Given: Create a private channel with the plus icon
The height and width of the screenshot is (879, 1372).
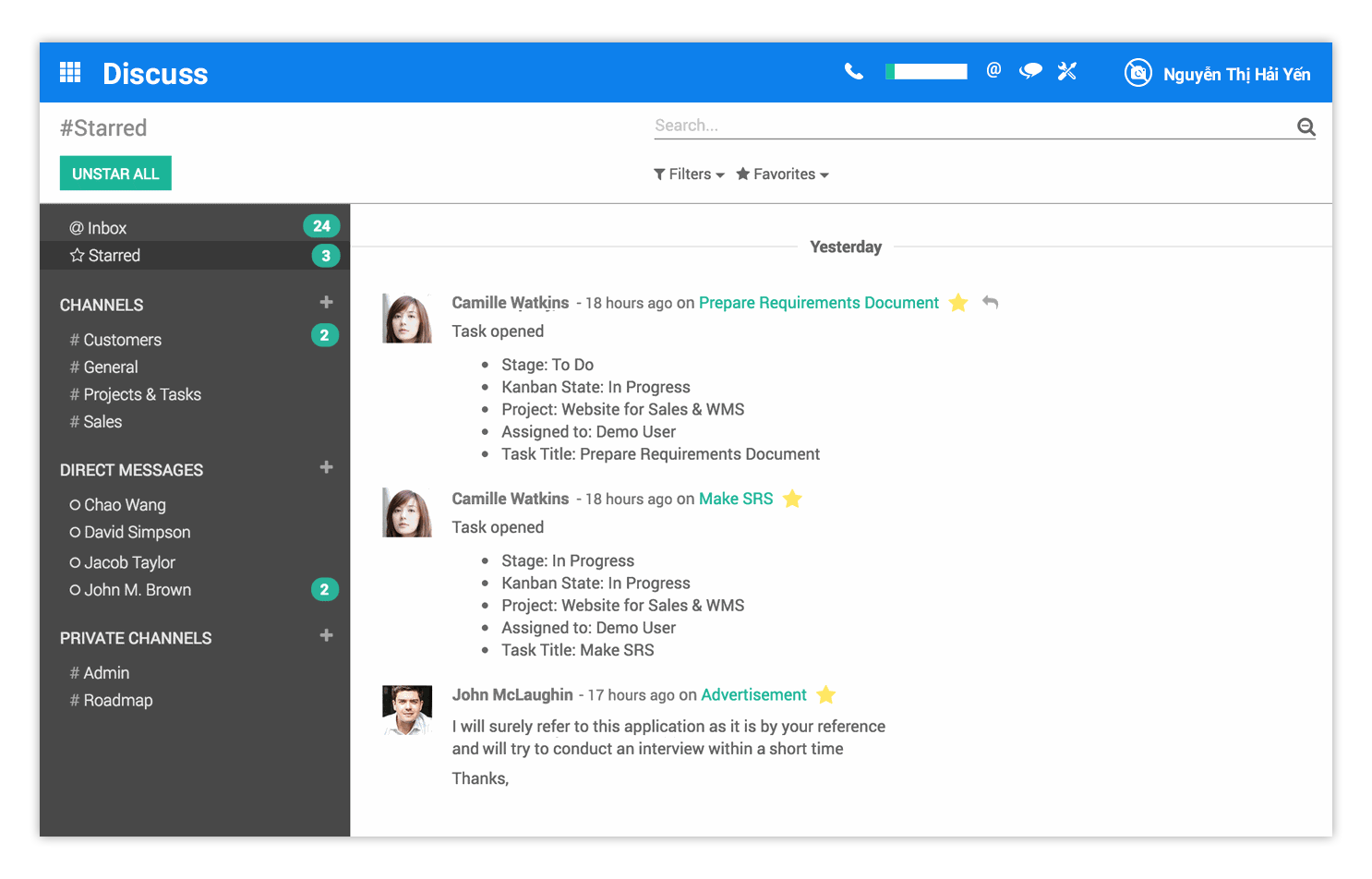Looking at the screenshot, I should pyautogui.click(x=326, y=636).
